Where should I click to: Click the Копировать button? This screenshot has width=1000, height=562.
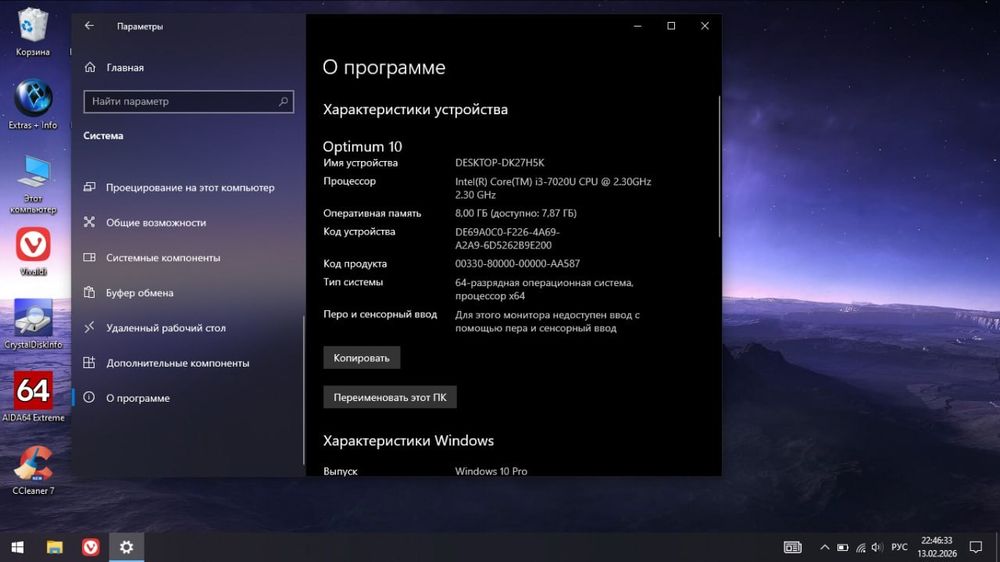click(362, 358)
